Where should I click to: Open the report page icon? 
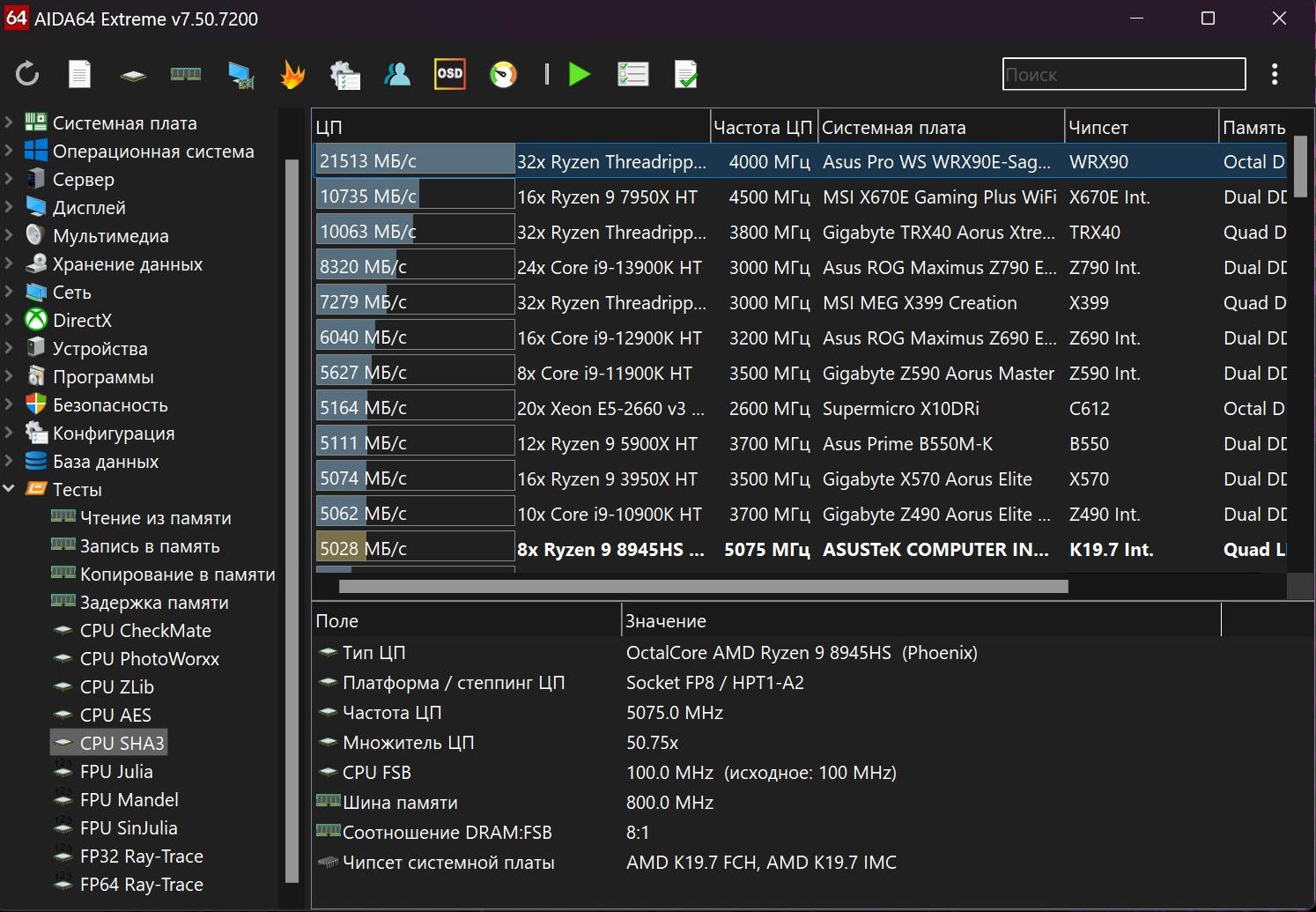80,74
